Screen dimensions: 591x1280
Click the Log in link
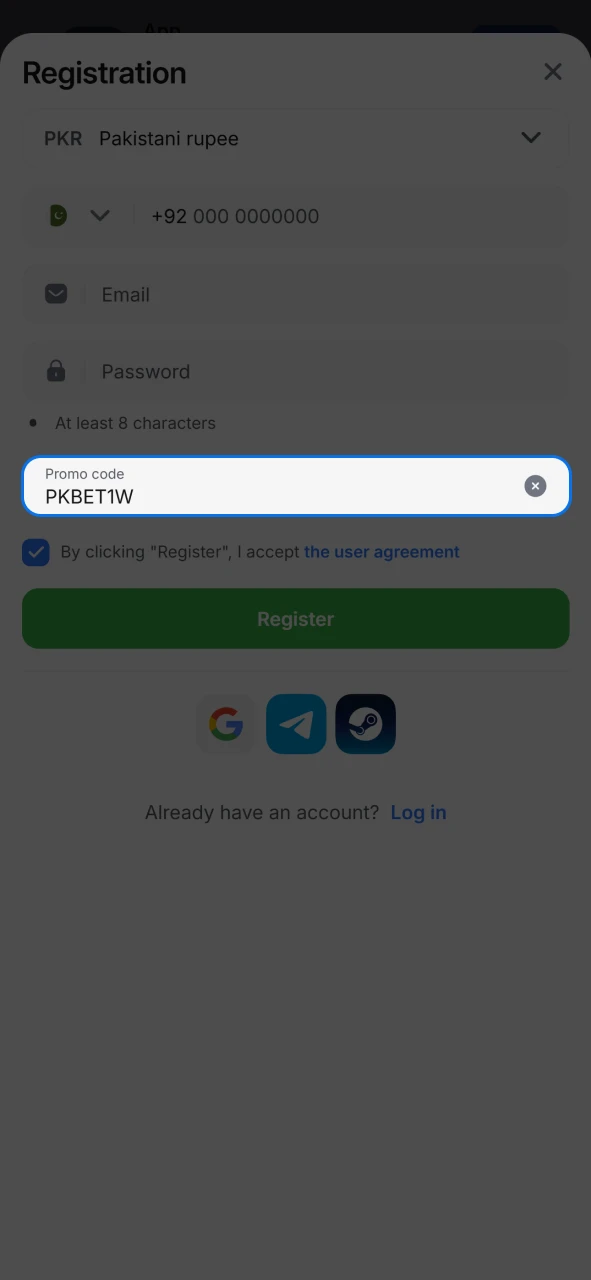pos(418,813)
